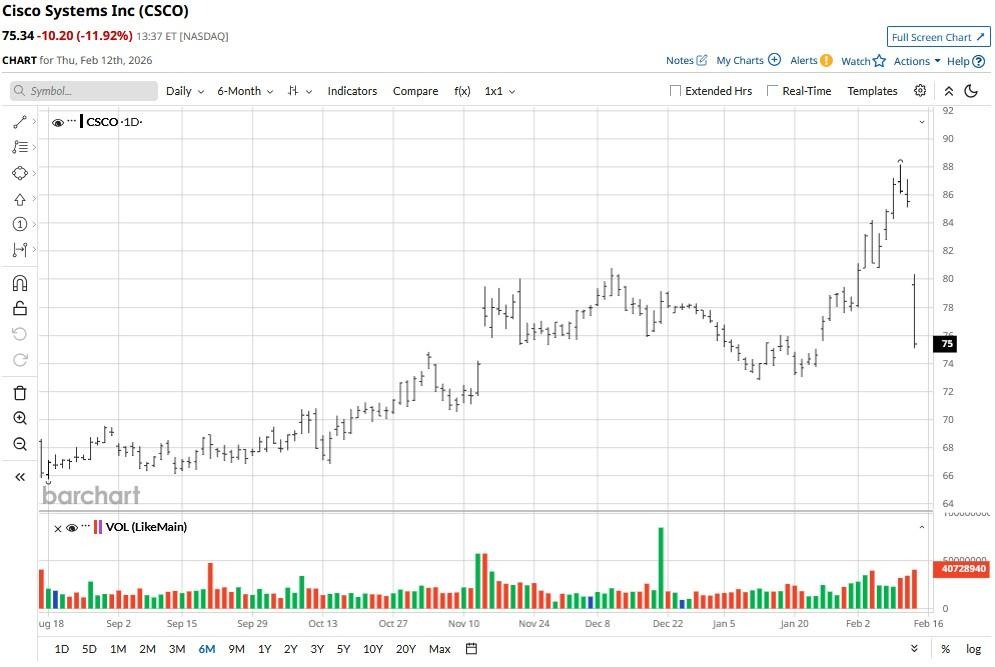Pick the numbered label annotation tool
The height and width of the screenshot is (667, 995).
[x=20, y=224]
